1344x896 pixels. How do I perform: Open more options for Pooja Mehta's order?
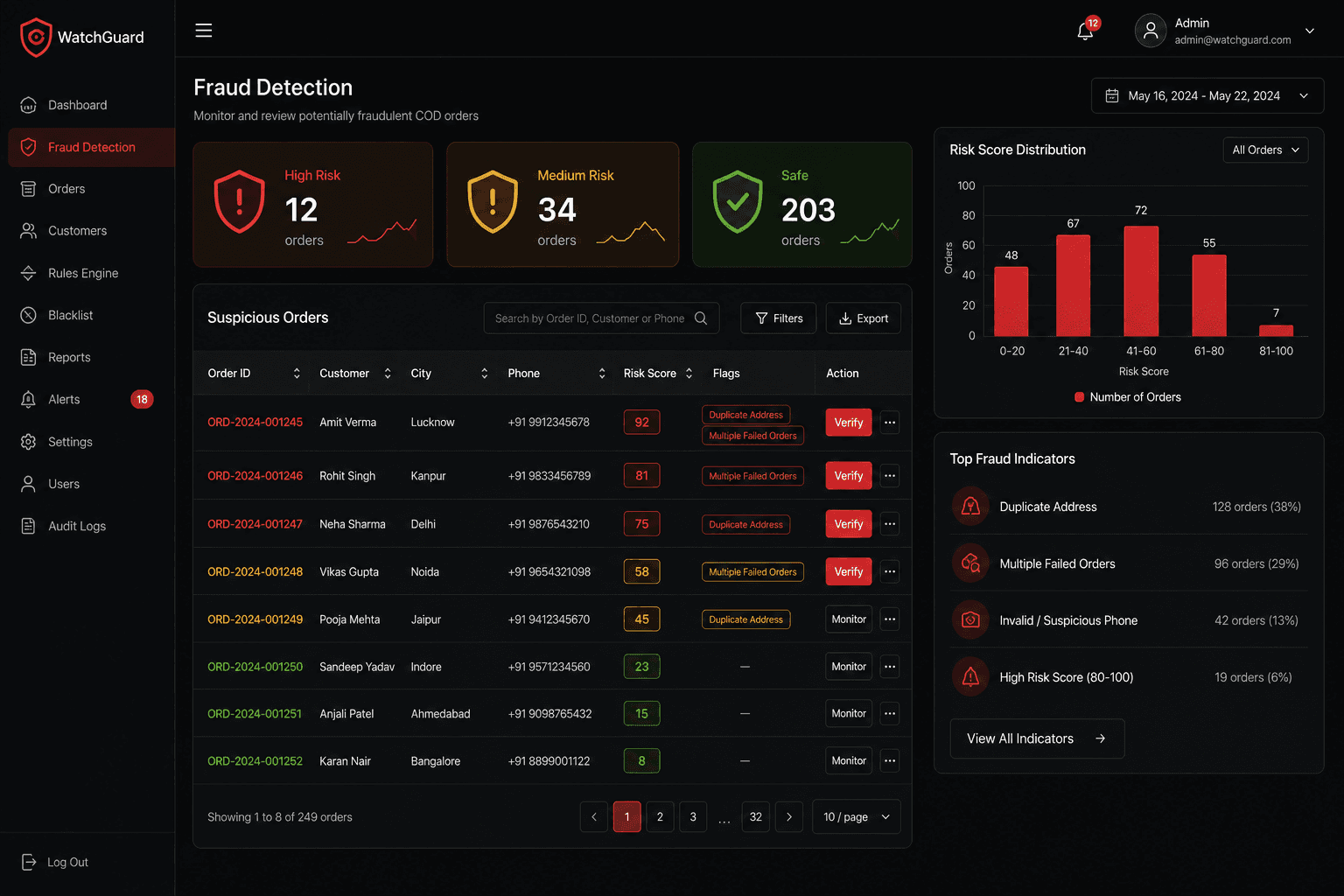click(890, 619)
